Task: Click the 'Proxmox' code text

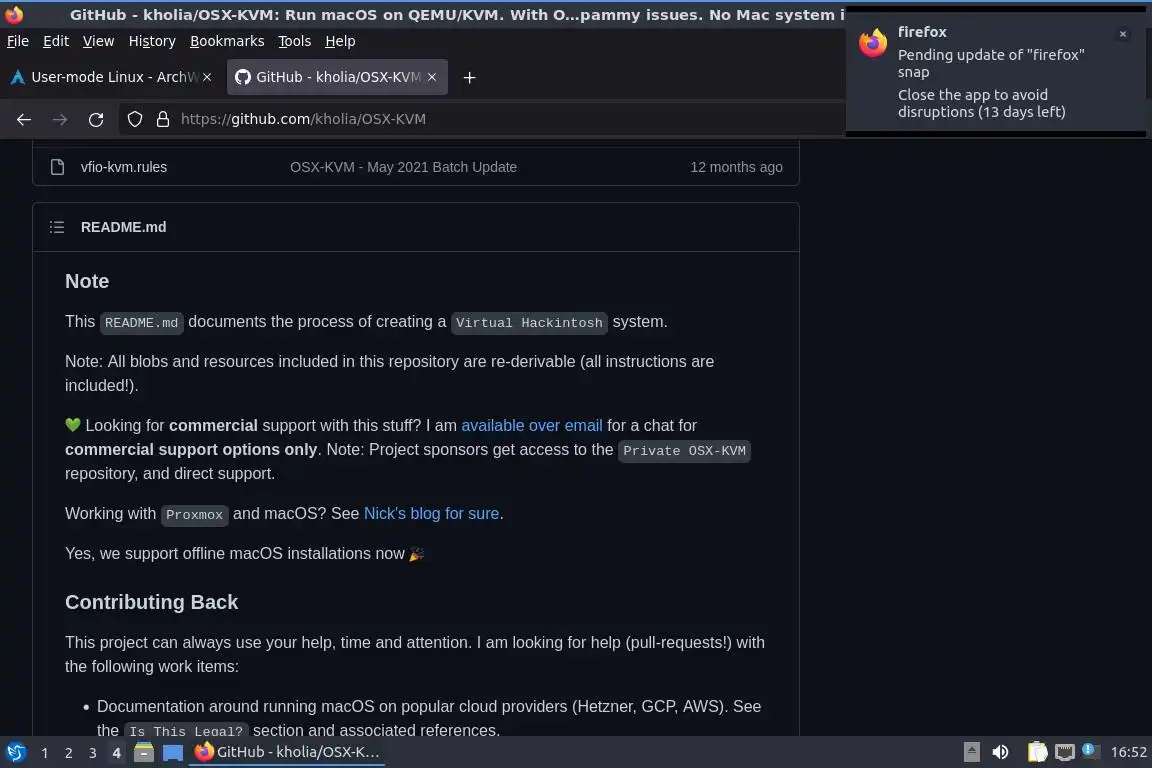Action: point(194,514)
